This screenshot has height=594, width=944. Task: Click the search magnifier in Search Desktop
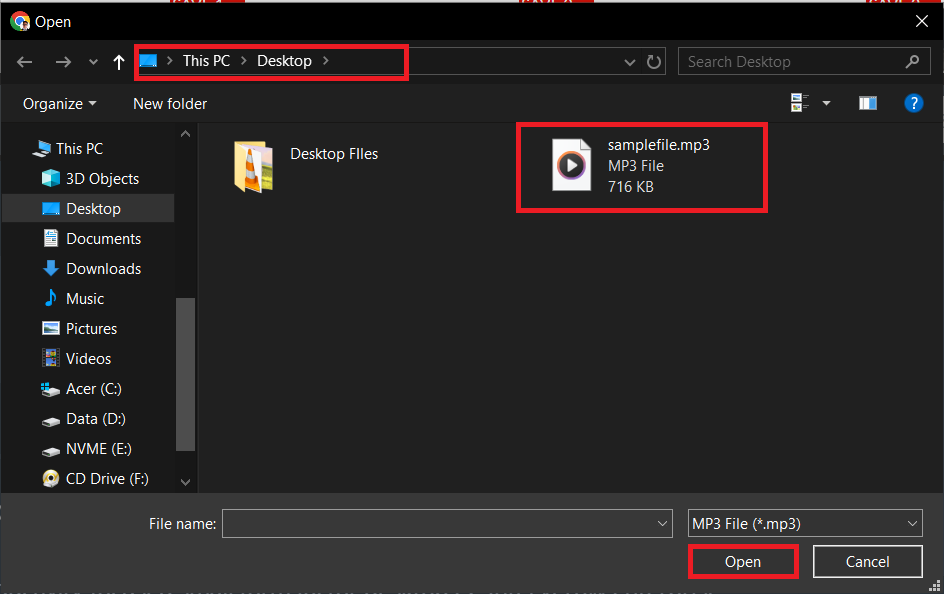click(911, 61)
